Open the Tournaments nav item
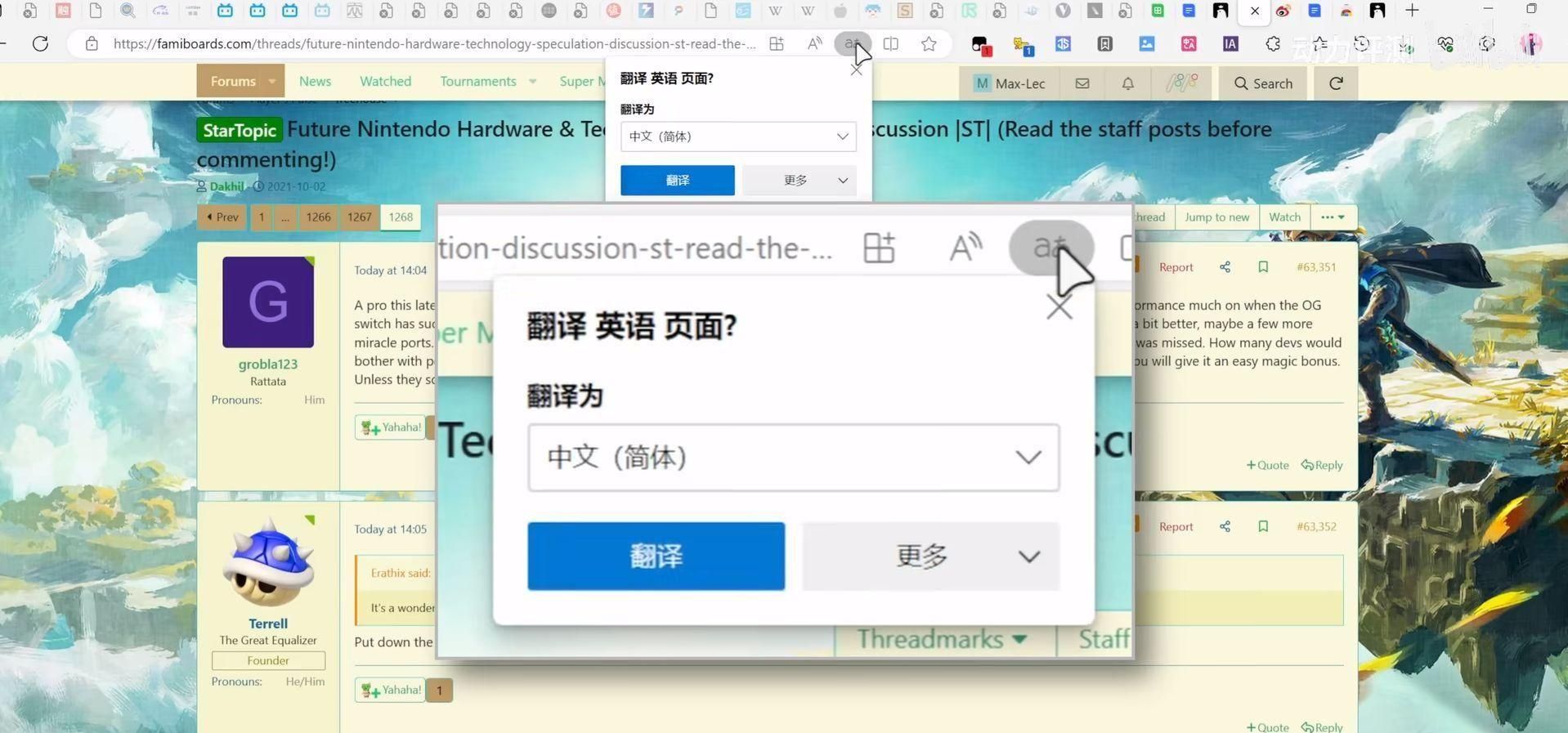1568x733 pixels. [x=477, y=82]
